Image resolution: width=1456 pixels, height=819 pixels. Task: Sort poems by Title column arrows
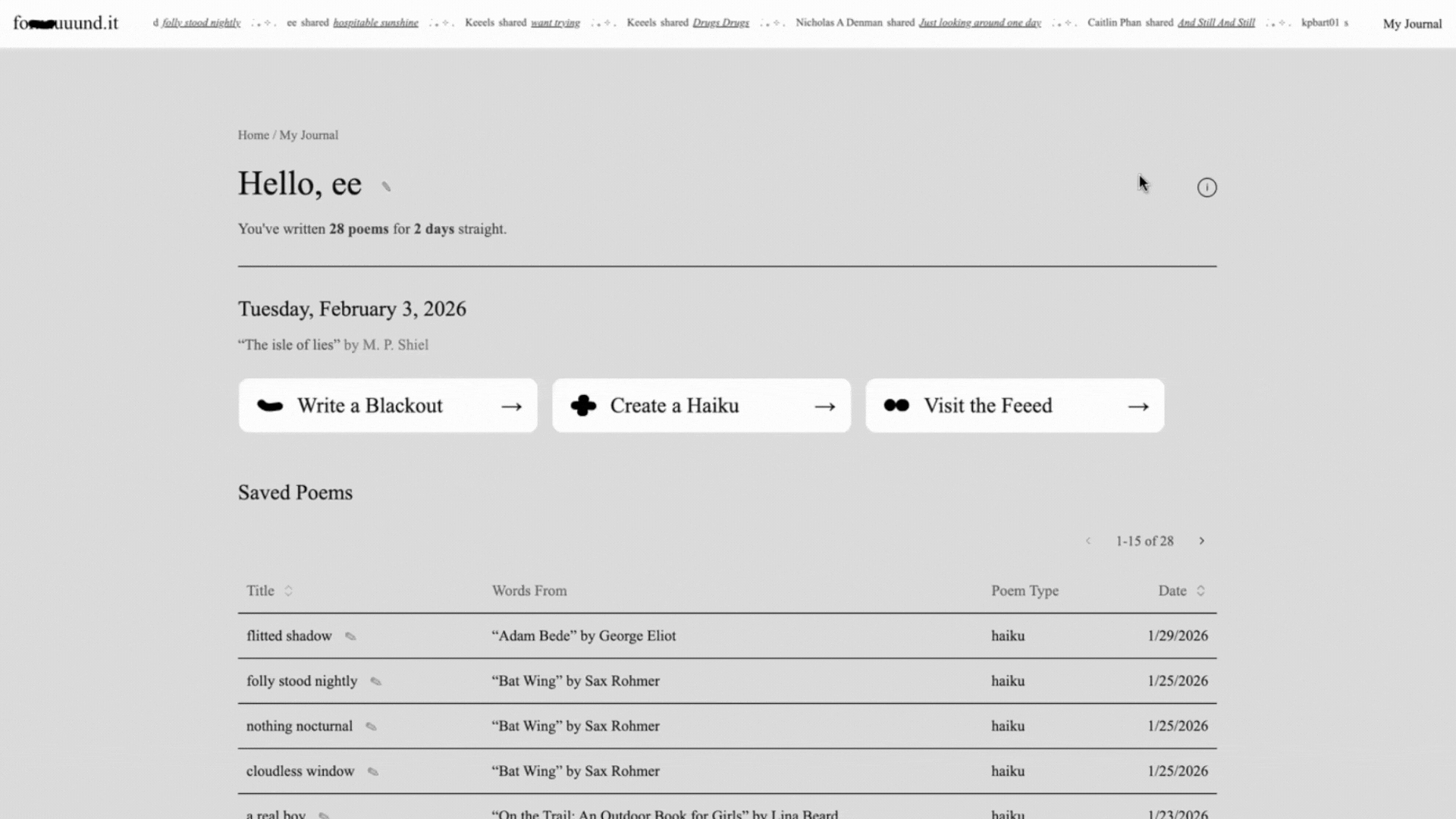(x=288, y=591)
